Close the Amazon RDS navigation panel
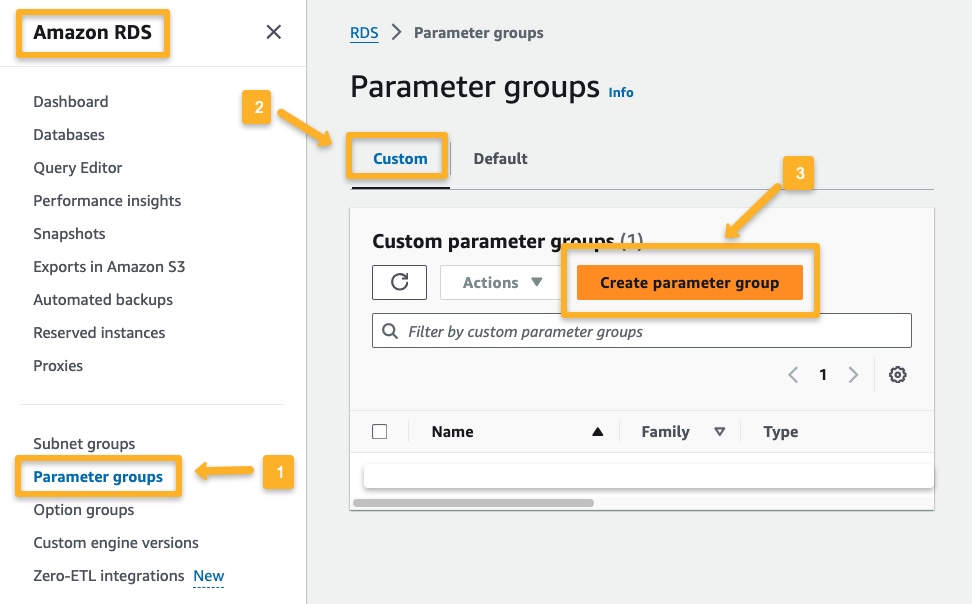Screen dimensions: 972x604 click(x=273, y=32)
